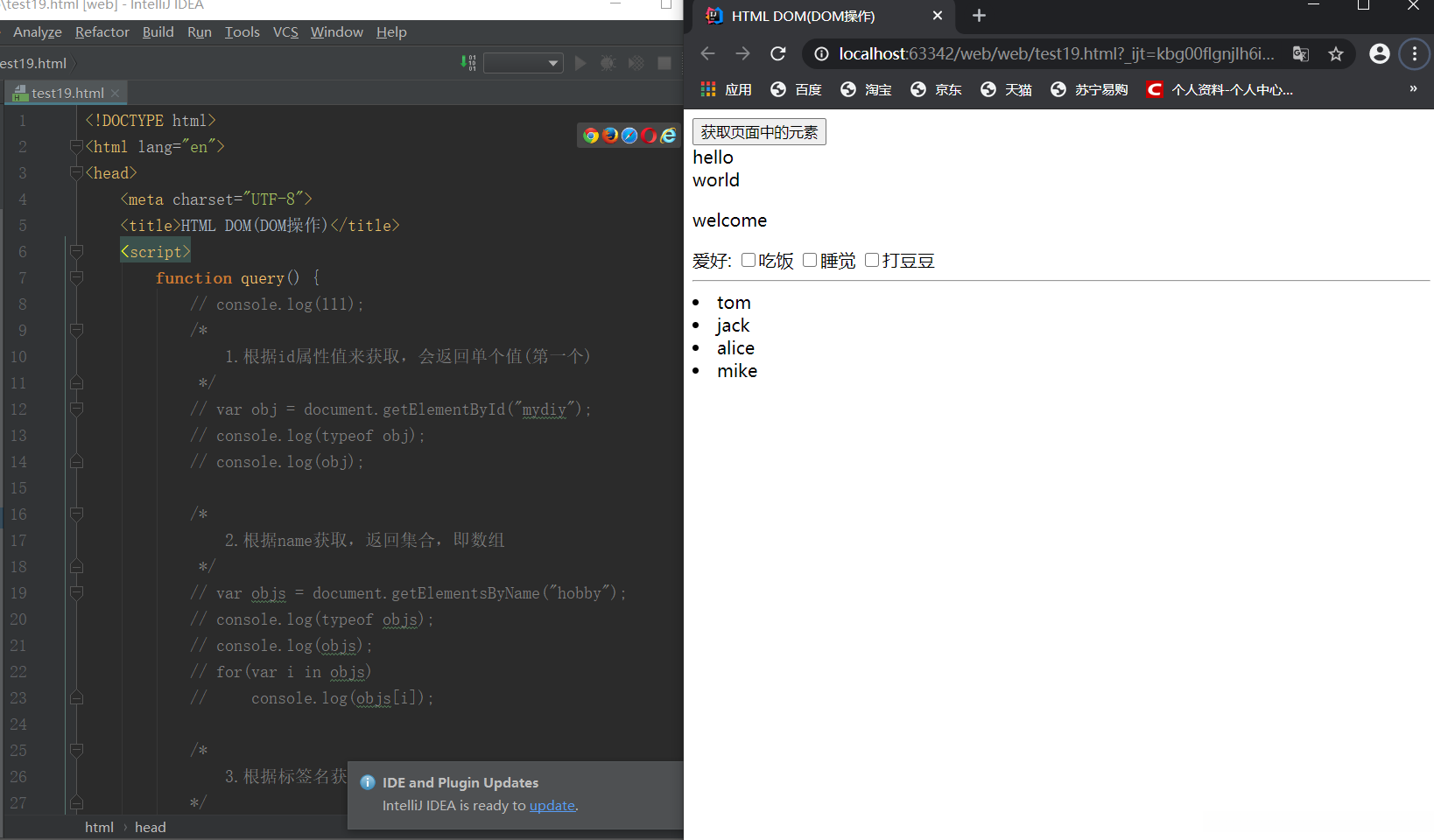This screenshot has width=1434, height=840.
Task: Go forward in Chrome browser
Action: [743, 54]
